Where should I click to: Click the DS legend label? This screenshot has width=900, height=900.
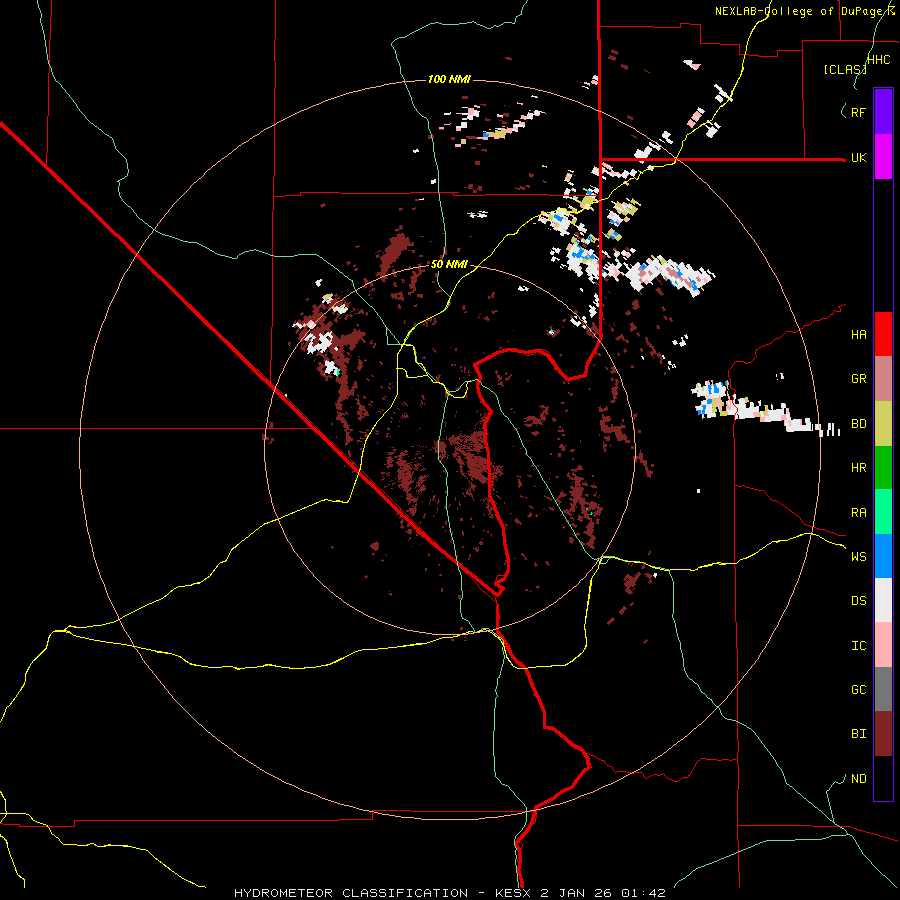tap(858, 601)
